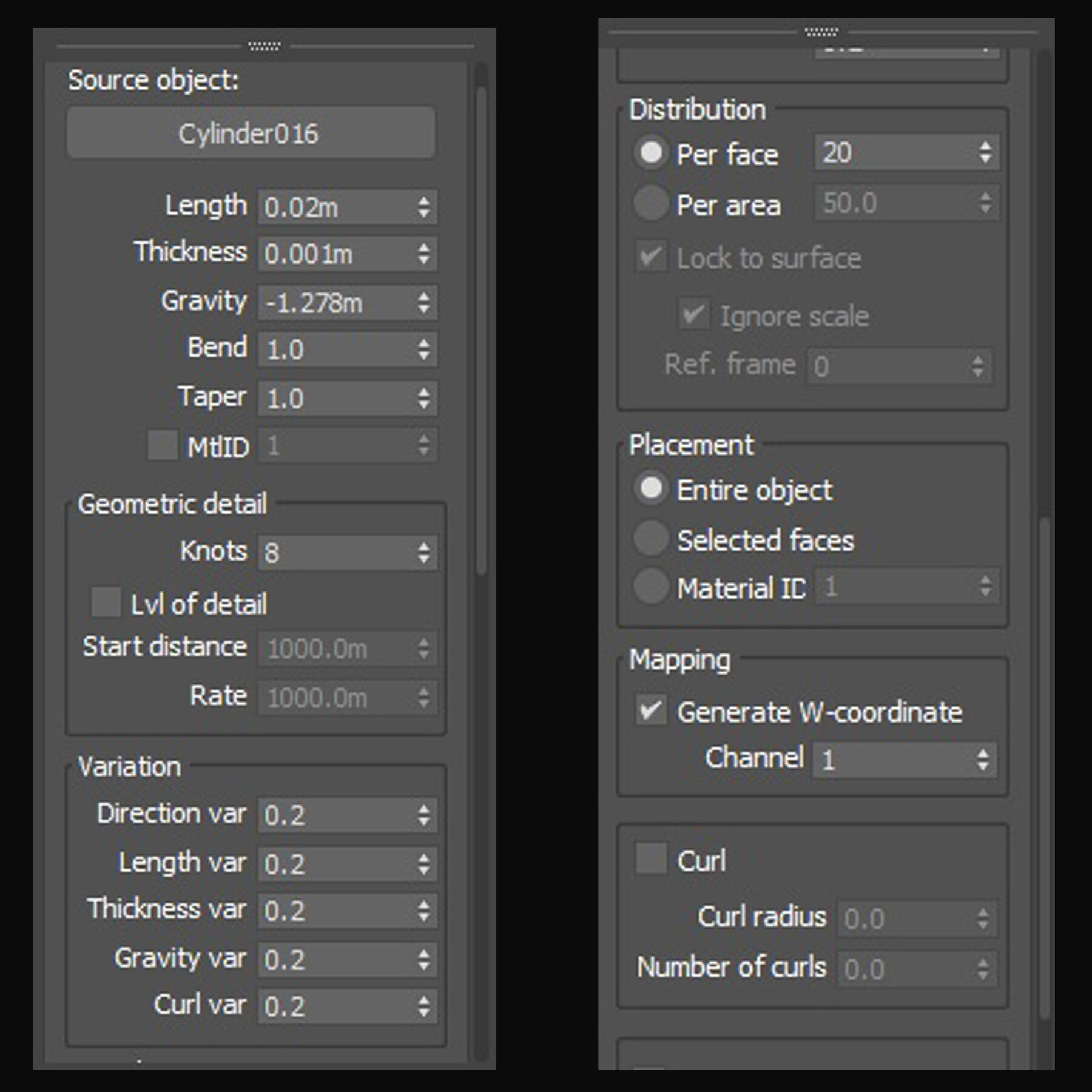Toggle the Generate W-coordinate checkbox
This screenshot has width=1092, height=1092.
[651, 710]
